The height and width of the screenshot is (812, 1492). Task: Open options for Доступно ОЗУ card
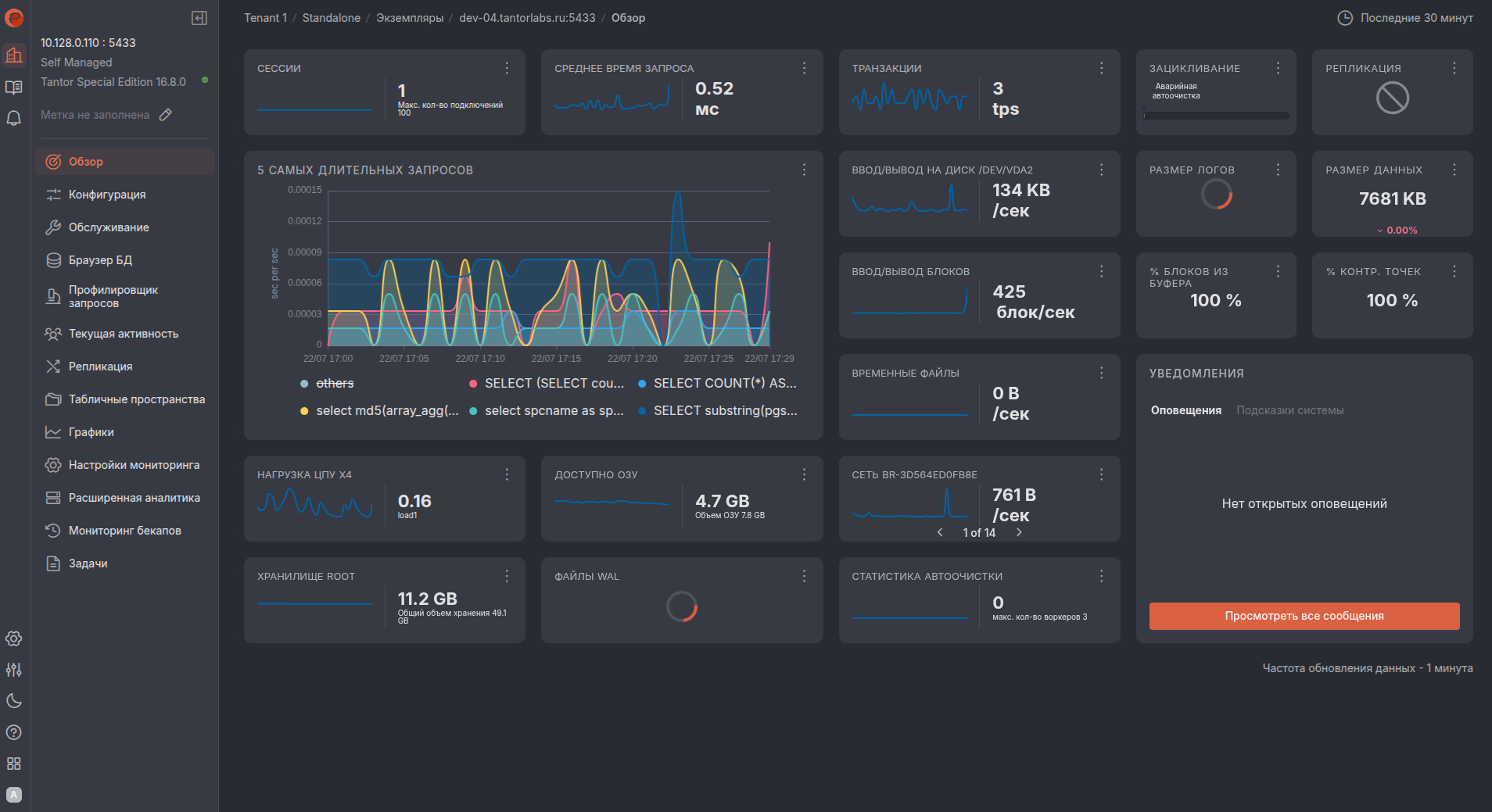804,474
